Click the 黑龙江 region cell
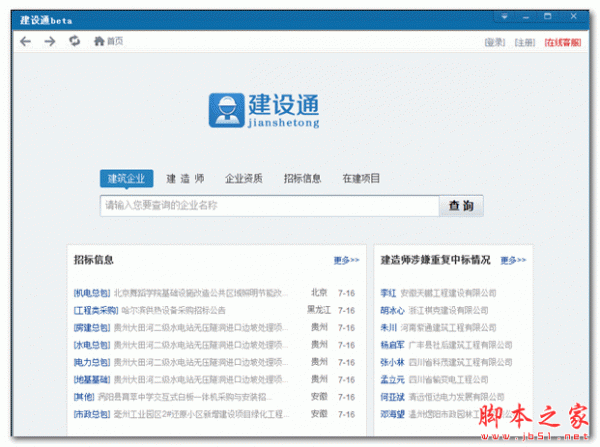Image resolution: width=600 pixels, height=447 pixels. 319,310
